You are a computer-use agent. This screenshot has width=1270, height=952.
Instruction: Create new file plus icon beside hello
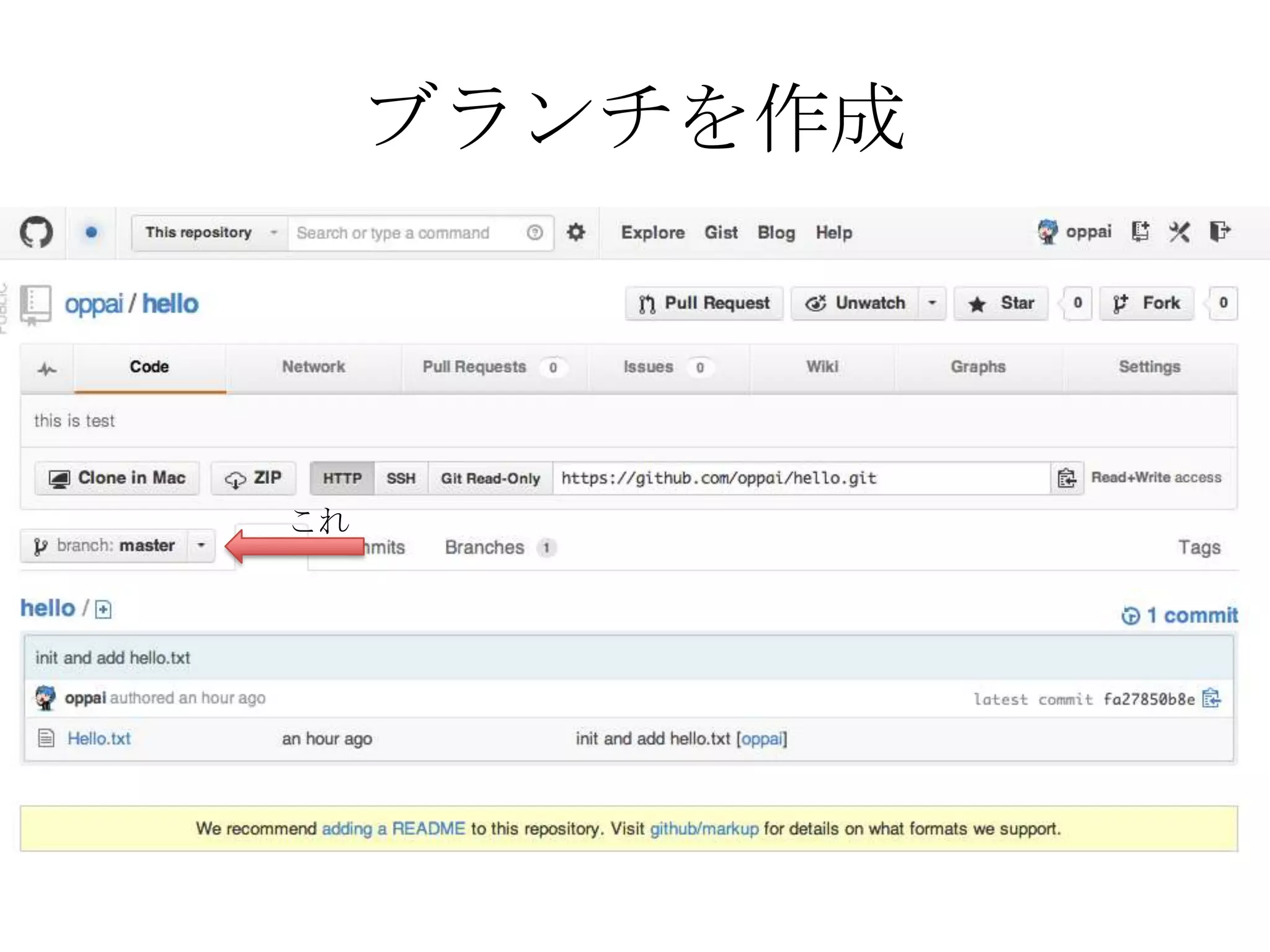[104, 610]
